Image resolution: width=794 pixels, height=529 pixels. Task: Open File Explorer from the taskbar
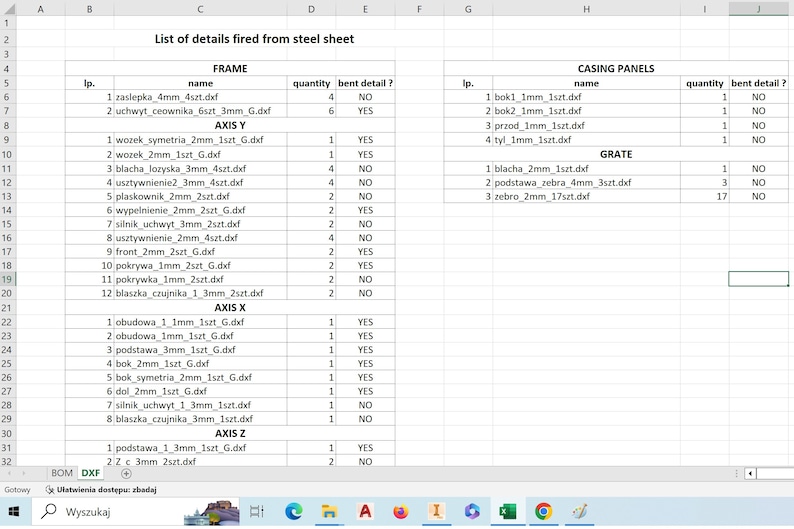329,512
